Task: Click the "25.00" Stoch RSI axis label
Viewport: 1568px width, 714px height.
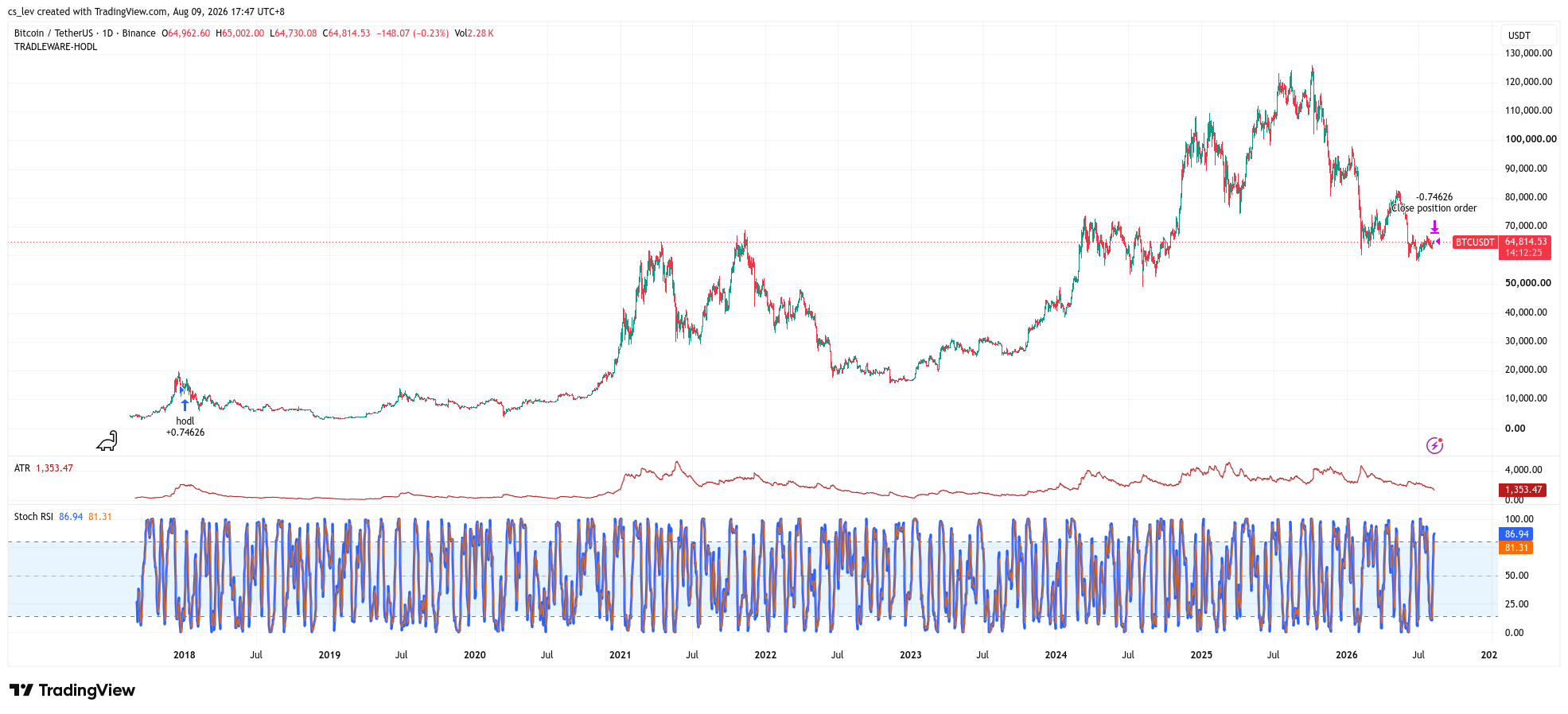Action: click(1516, 604)
